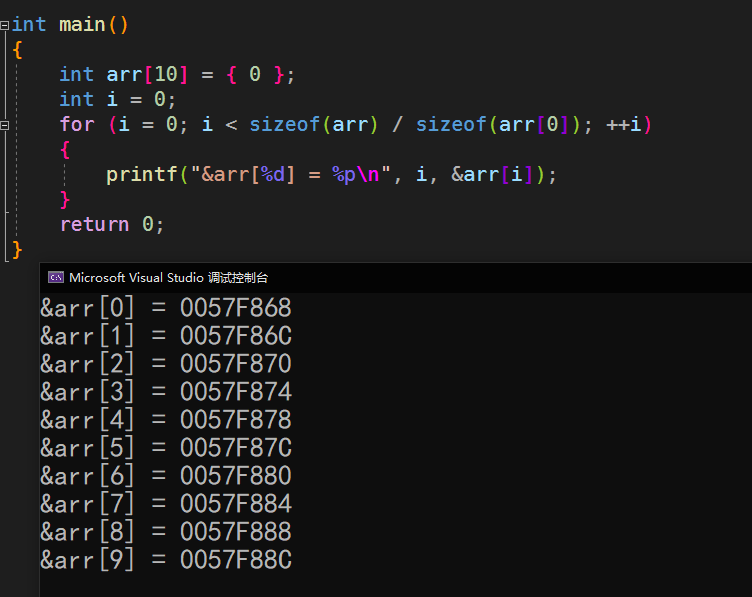Click the ++i increment expression
Viewport: 752px width, 597px height.
pos(623,125)
